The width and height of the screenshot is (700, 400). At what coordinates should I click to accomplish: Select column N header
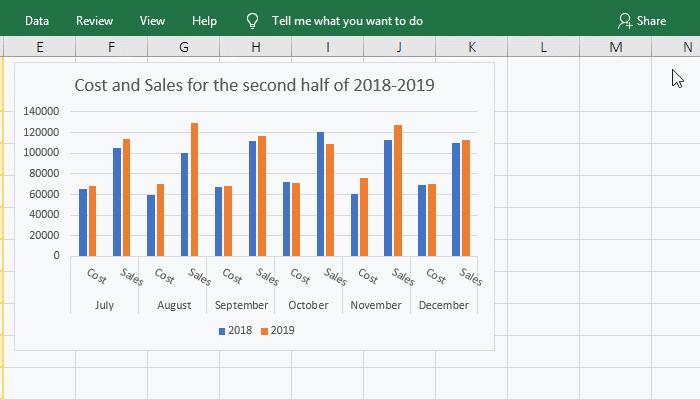point(686,47)
